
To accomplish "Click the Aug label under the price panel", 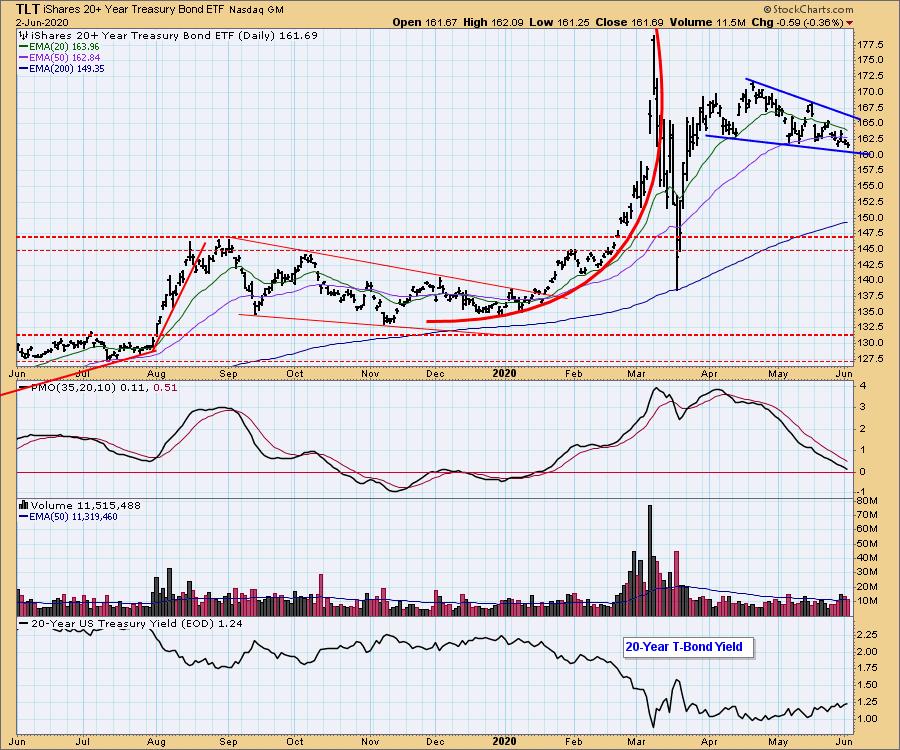I will pos(157,374).
